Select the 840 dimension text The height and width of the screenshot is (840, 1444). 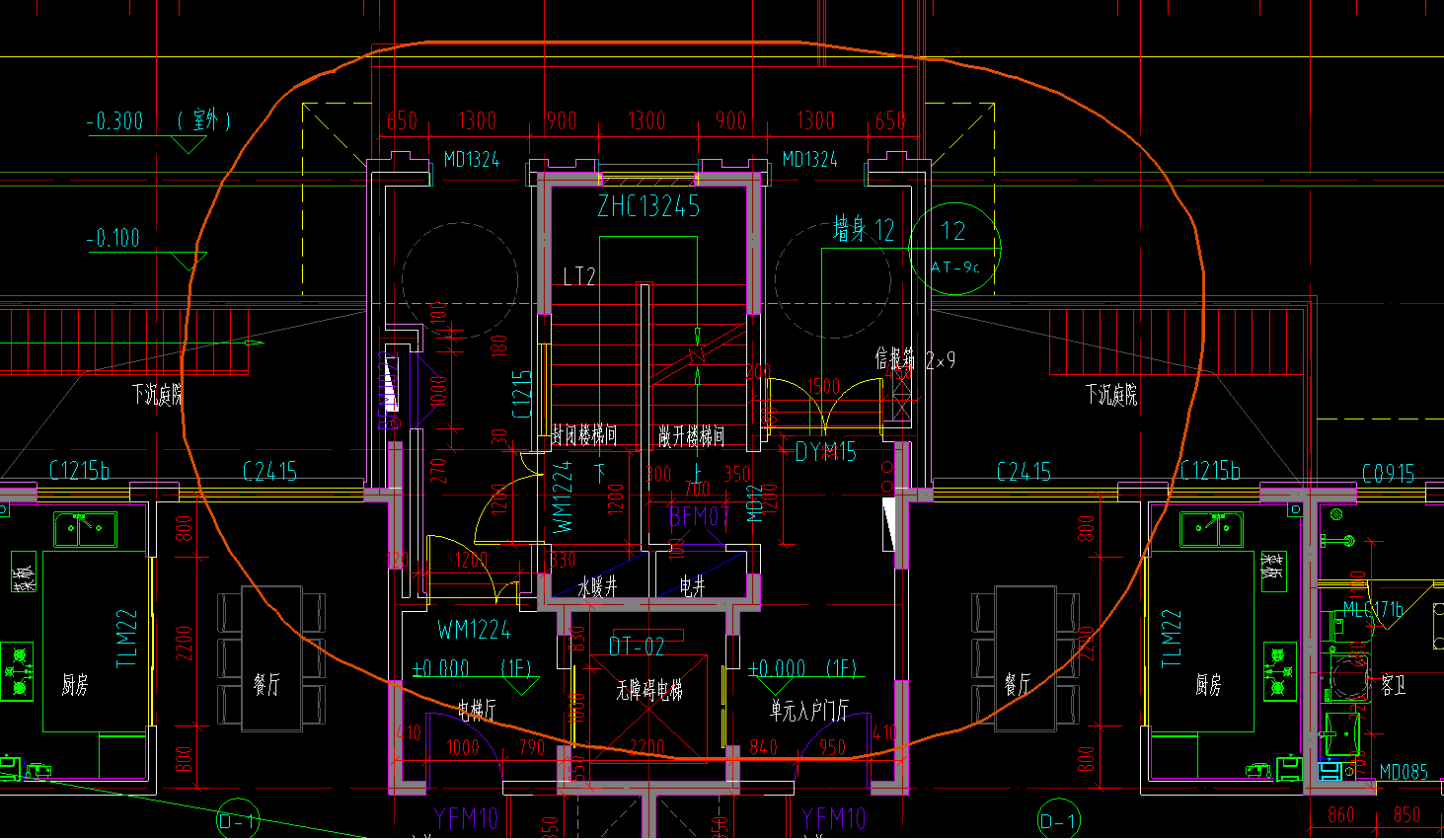(763, 747)
